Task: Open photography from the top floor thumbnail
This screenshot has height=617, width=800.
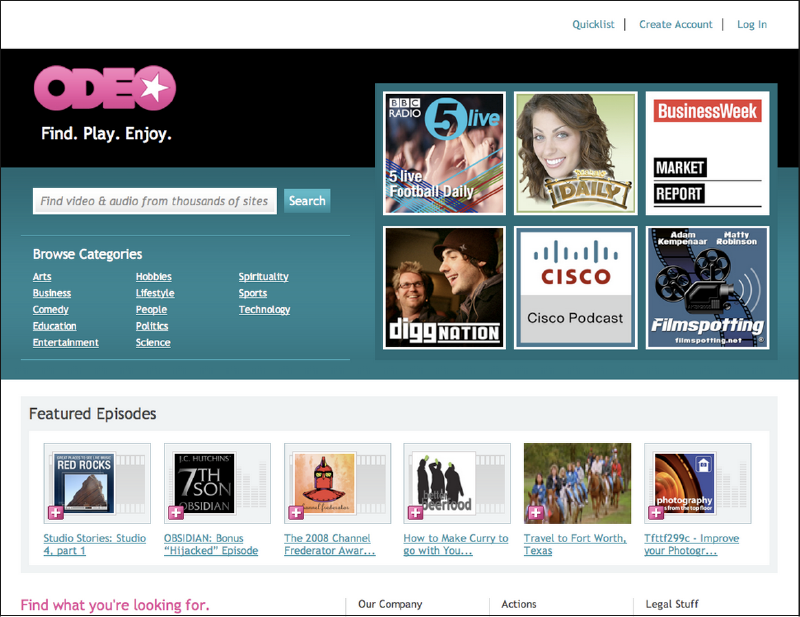Action: pos(697,483)
